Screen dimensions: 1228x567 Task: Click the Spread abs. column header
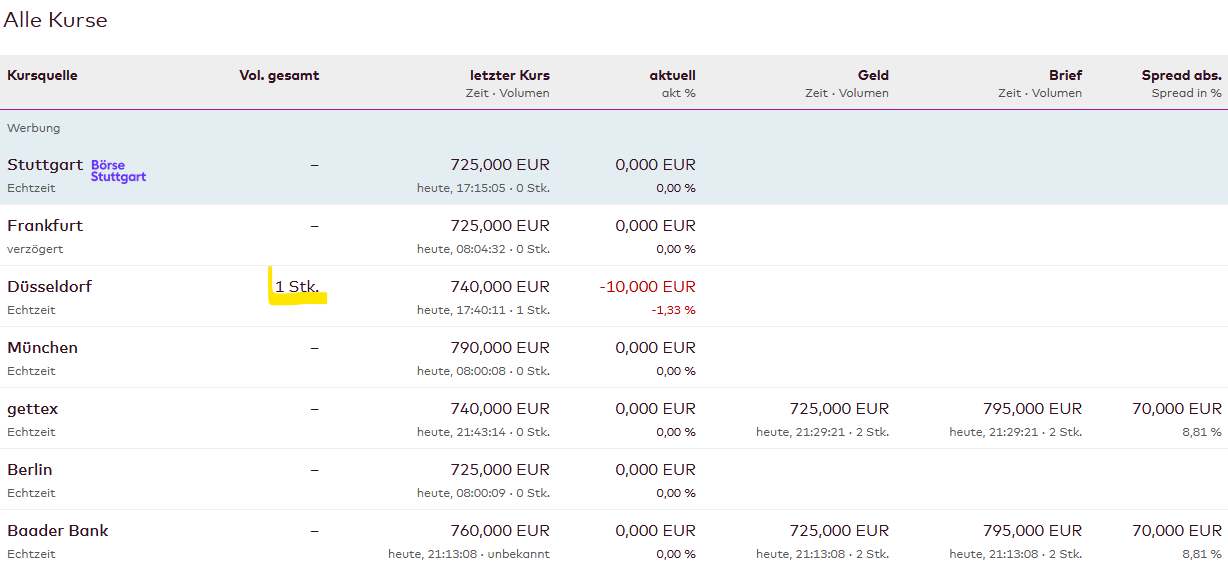pyautogui.click(x=1181, y=76)
